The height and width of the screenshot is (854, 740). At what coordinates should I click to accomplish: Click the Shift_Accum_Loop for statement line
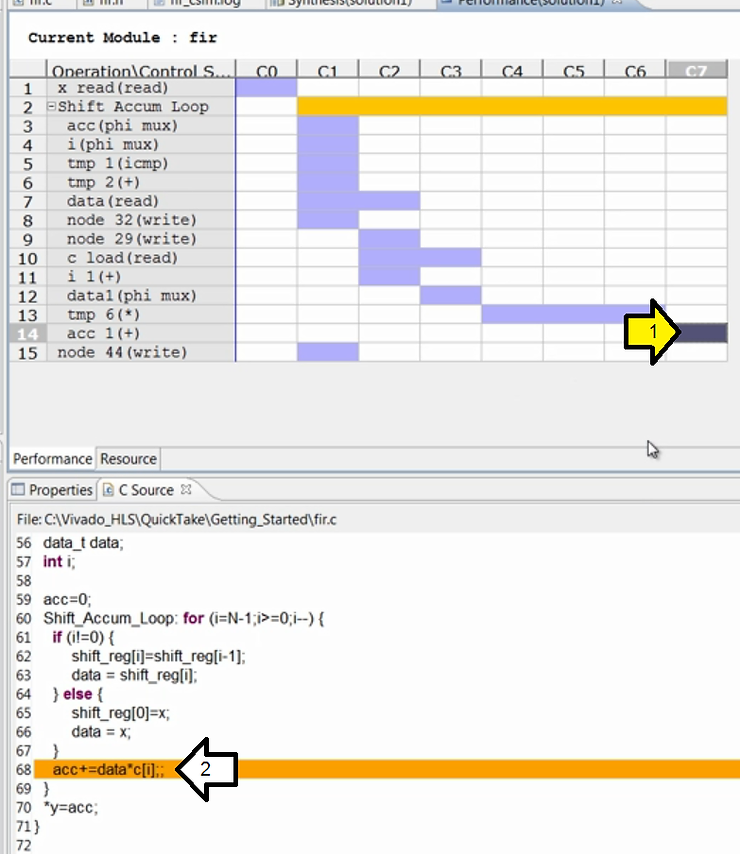184,618
